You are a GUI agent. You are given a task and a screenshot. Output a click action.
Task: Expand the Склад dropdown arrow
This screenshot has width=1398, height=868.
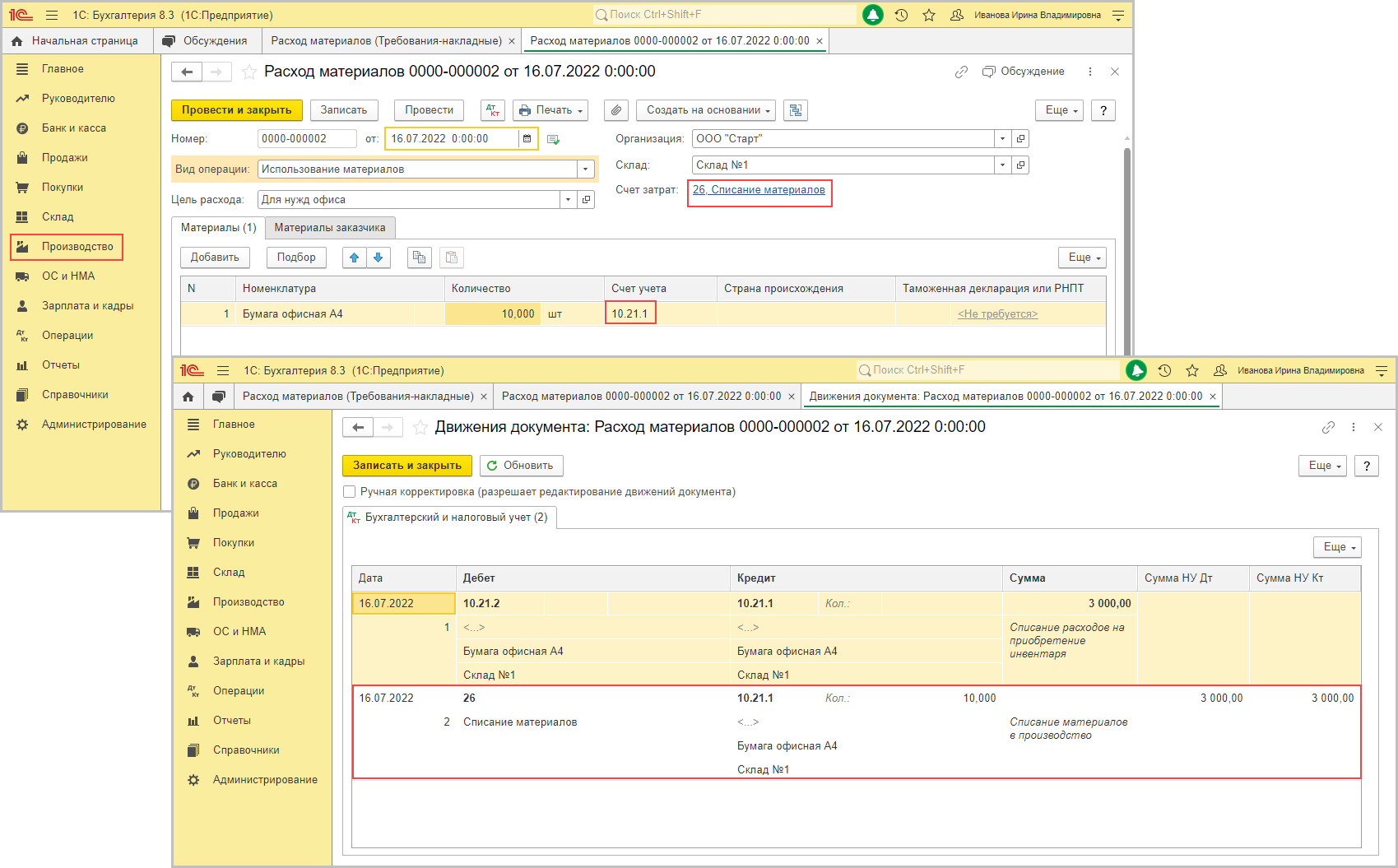pos(1002,165)
